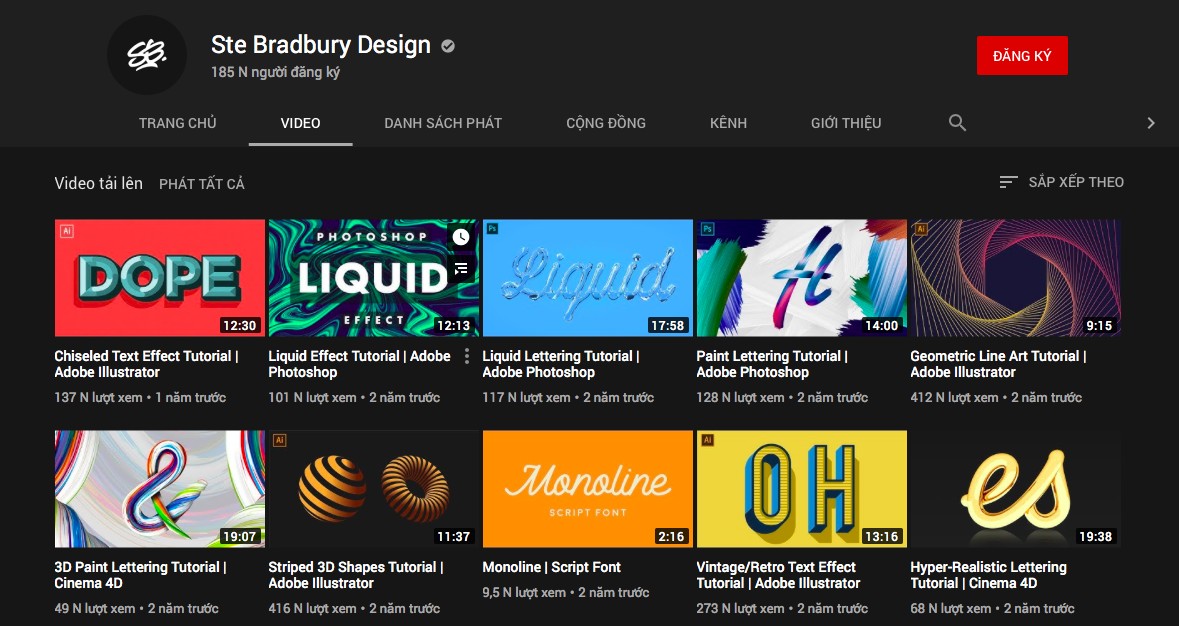Add Liquid Effect video to queue
Image resolution: width=1179 pixels, height=626 pixels.
[x=461, y=268]
